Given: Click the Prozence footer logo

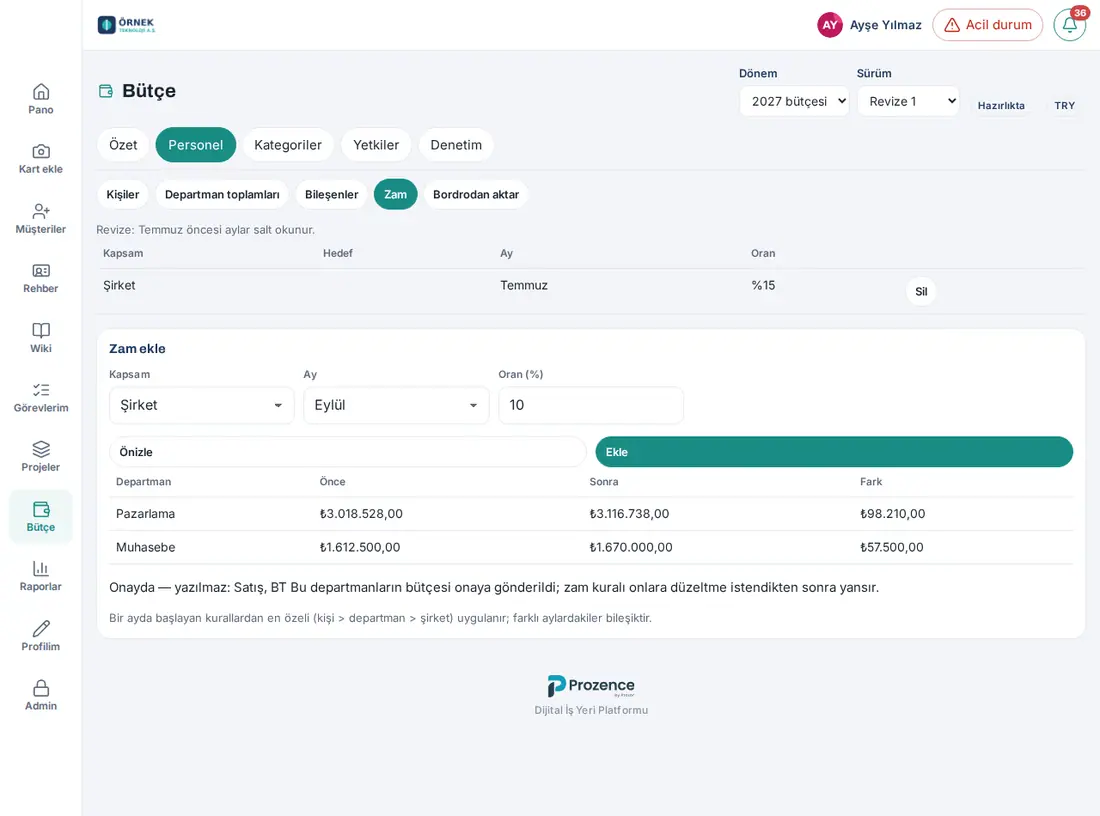Looking at the screenshot, I should tap(591, 685).
